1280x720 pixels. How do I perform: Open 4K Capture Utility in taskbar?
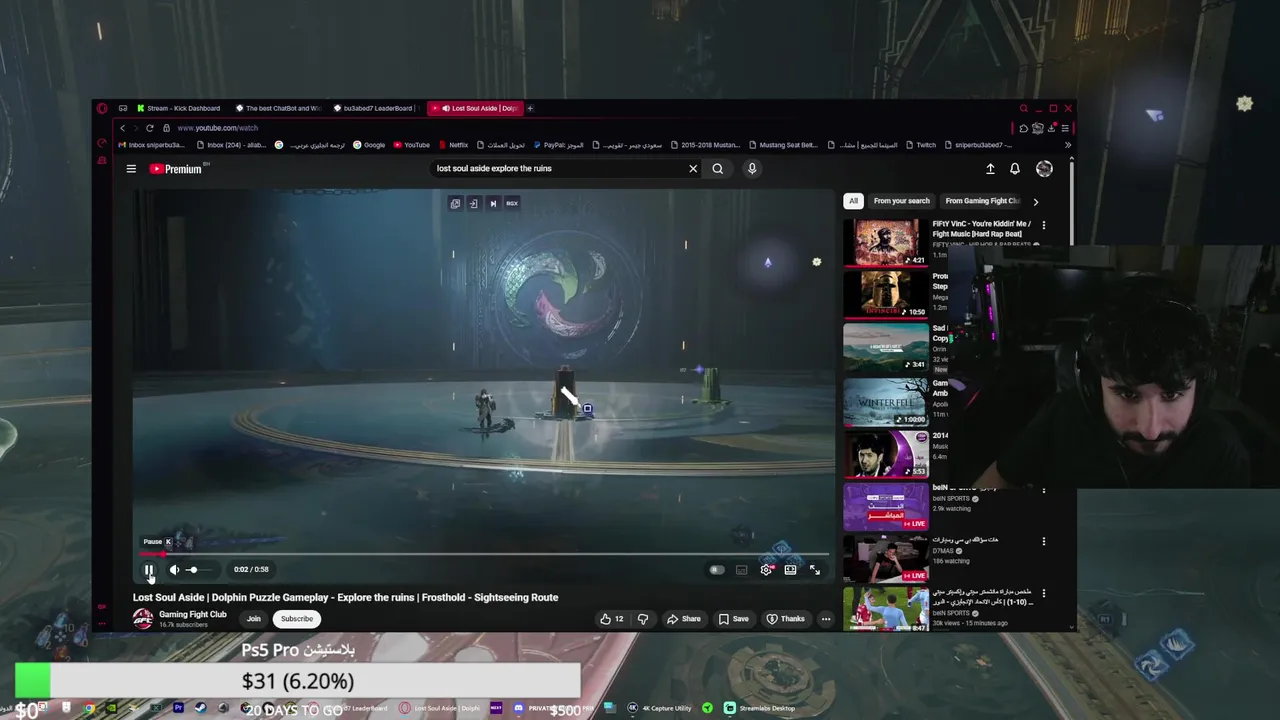coord(660,708)
